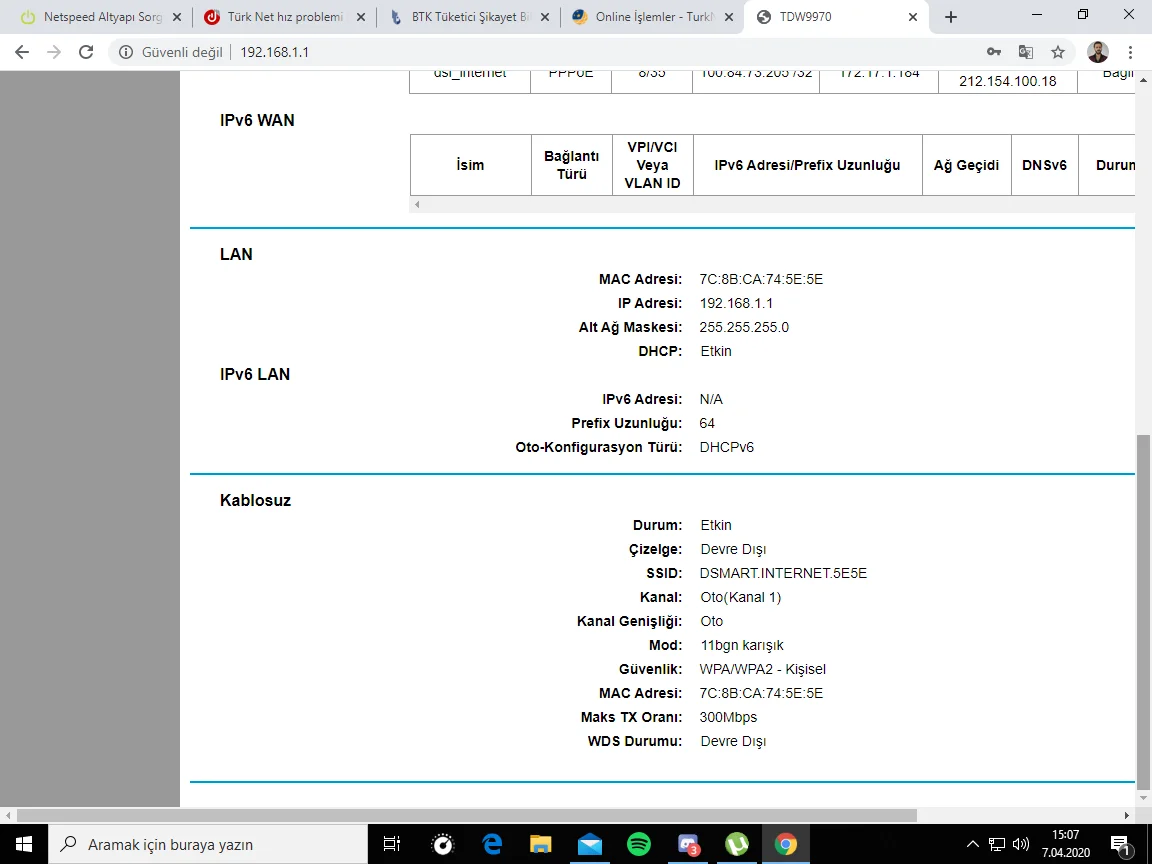Click the LAN IP value 192.168.1.1
This screenshot has width=1152, height=864.
click(736, 303)
